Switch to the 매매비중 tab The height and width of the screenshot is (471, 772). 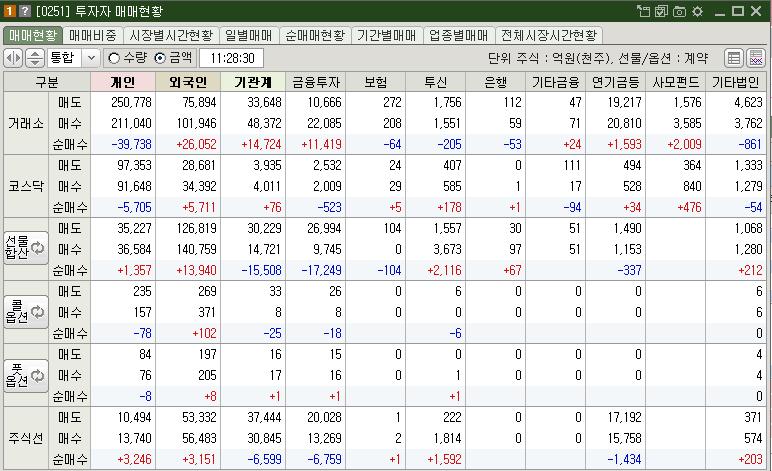(93, 35)
